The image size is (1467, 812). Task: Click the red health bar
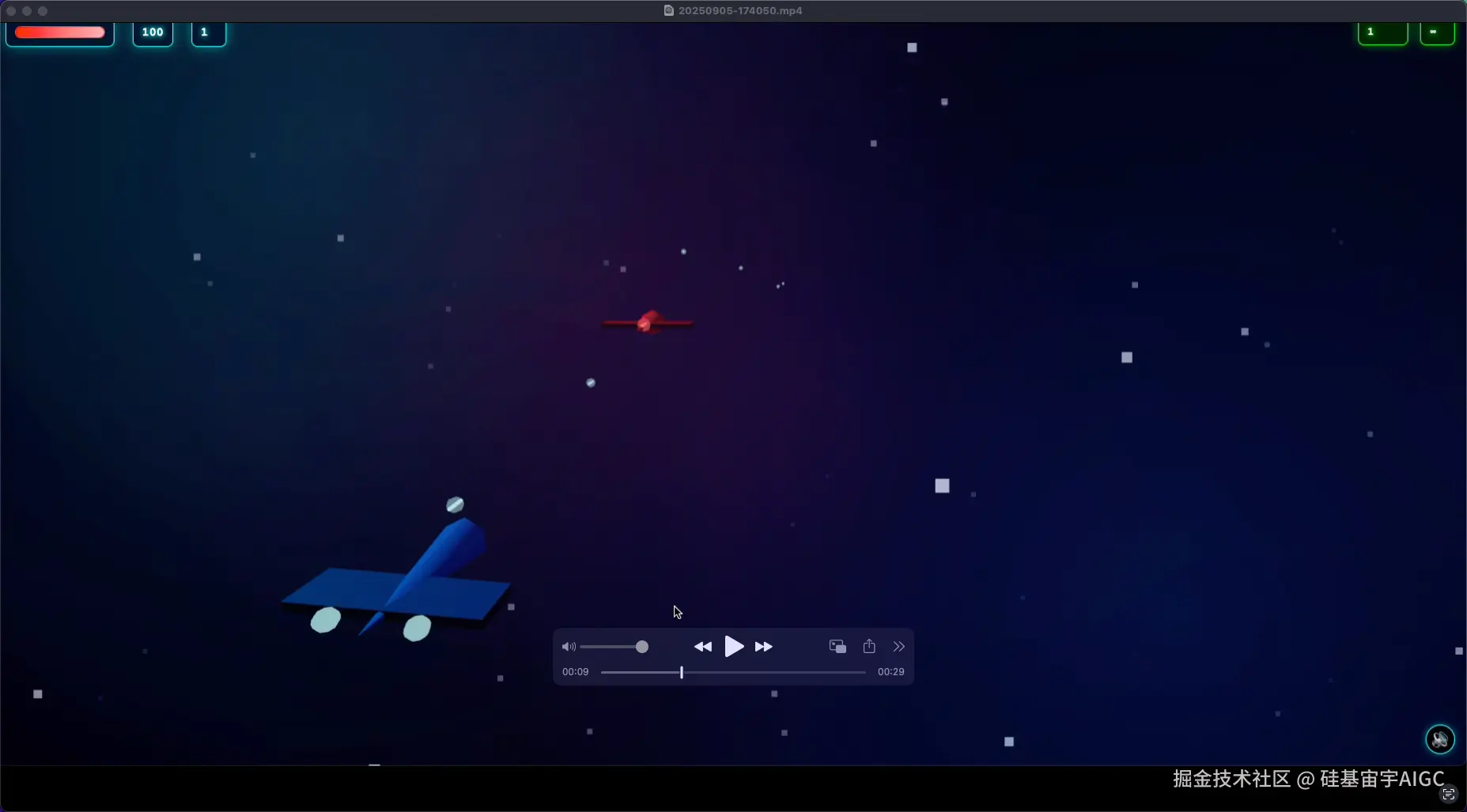(60, 32)
